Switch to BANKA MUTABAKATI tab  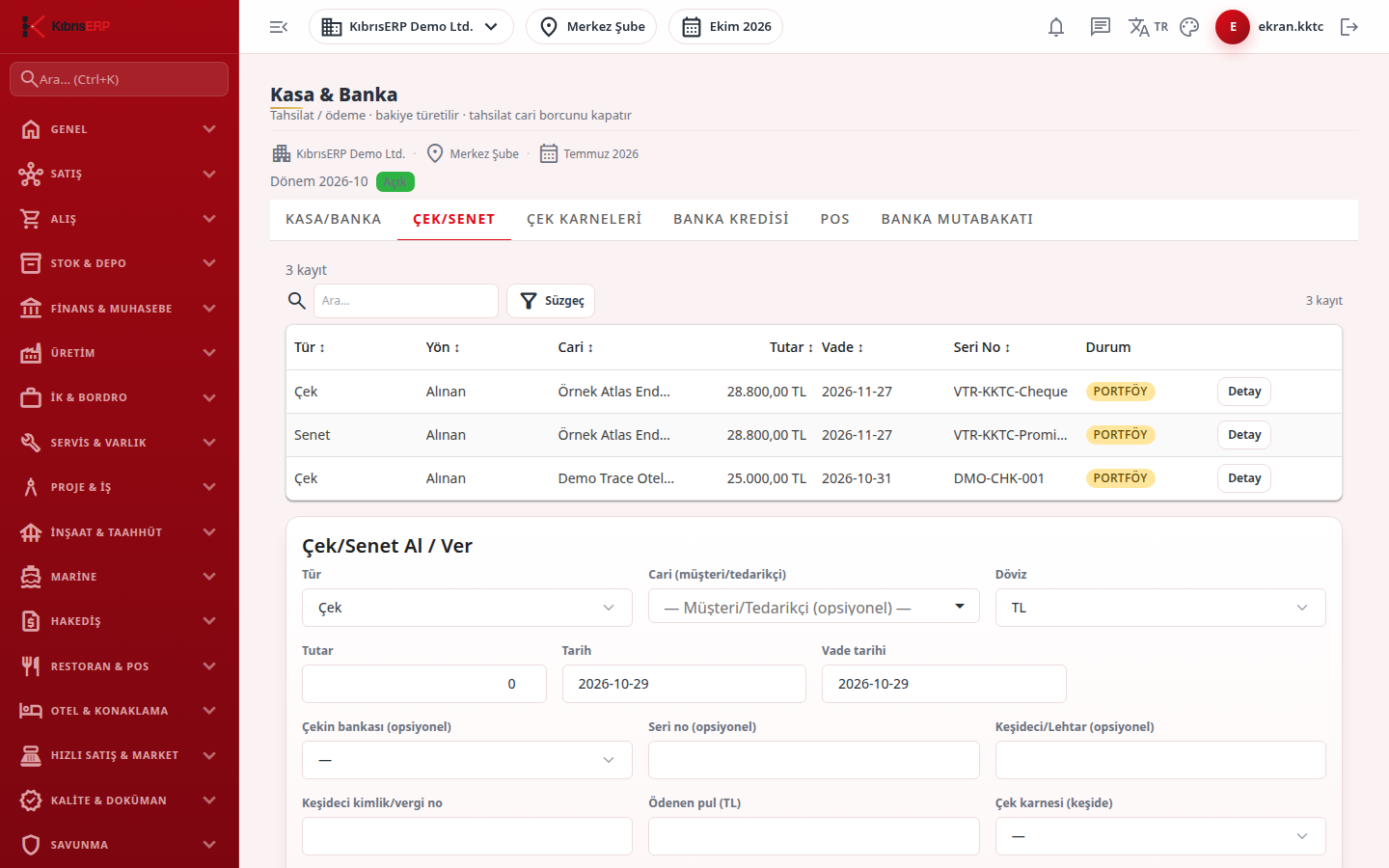tap(957, 220)
